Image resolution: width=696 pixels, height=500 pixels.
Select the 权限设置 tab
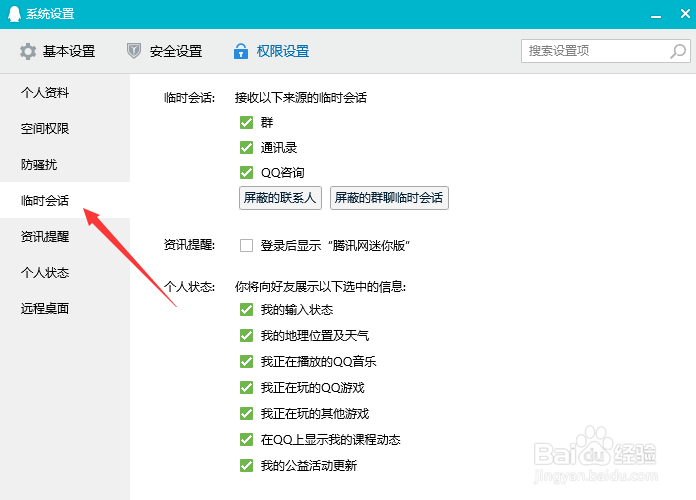[272, 52]
